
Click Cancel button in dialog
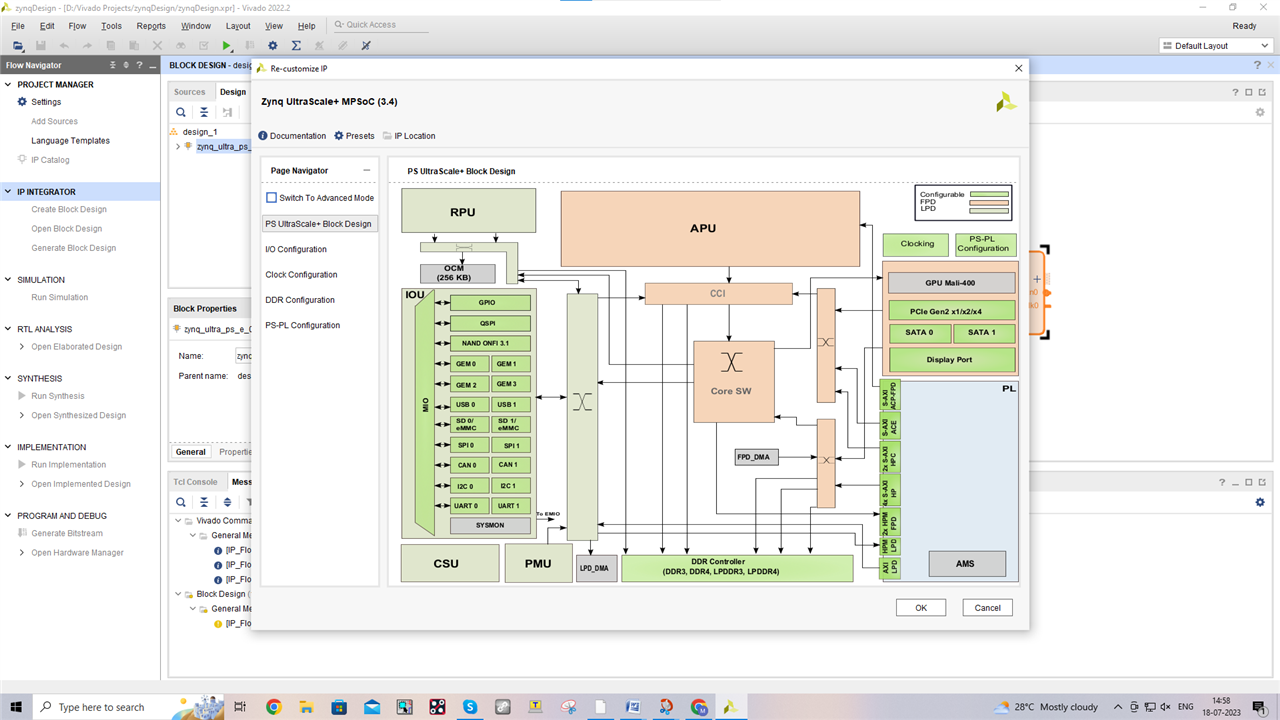tap(988, 607)
